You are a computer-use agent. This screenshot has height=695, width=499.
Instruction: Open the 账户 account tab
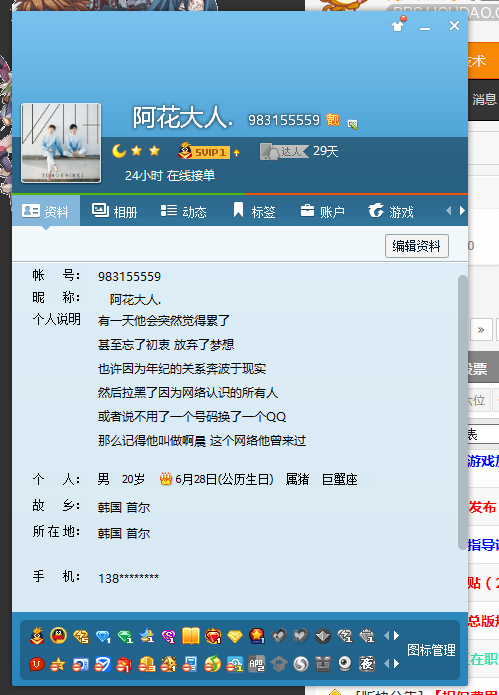click(323, 211)
